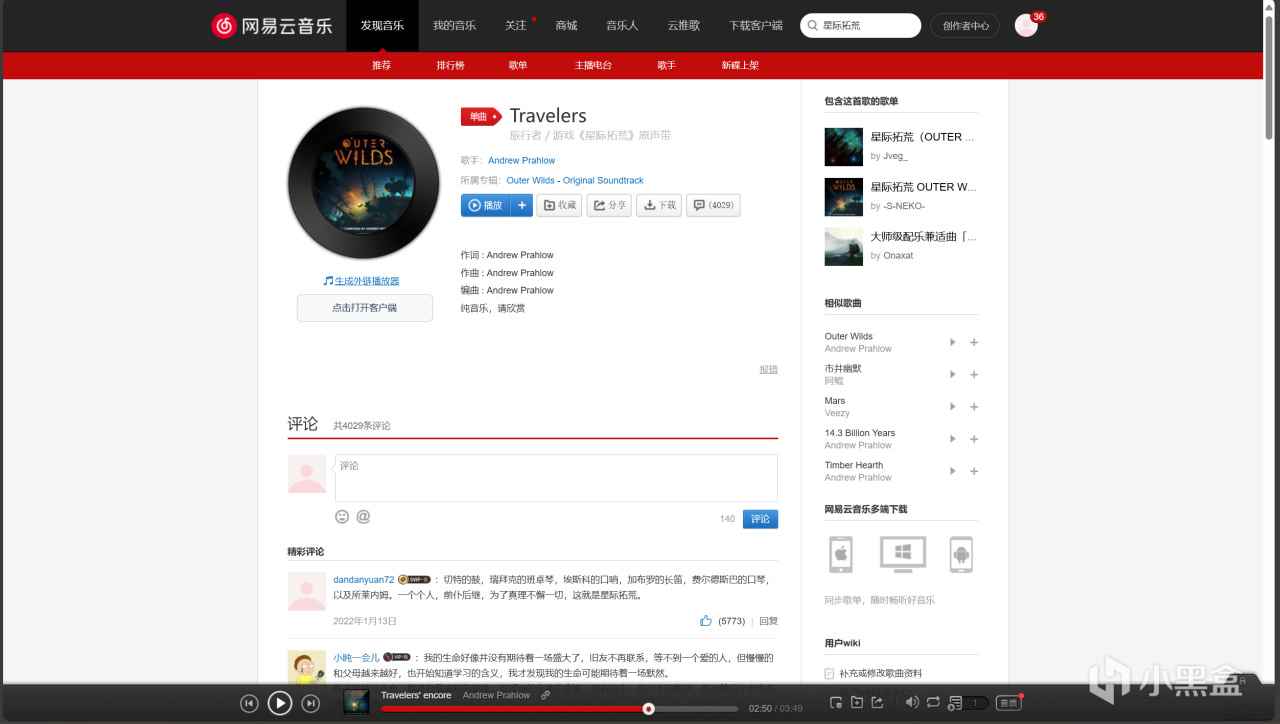Click the 收藏 collect button
The width and height of the screenshot is (1280, 724).
(x=560, y=205)
